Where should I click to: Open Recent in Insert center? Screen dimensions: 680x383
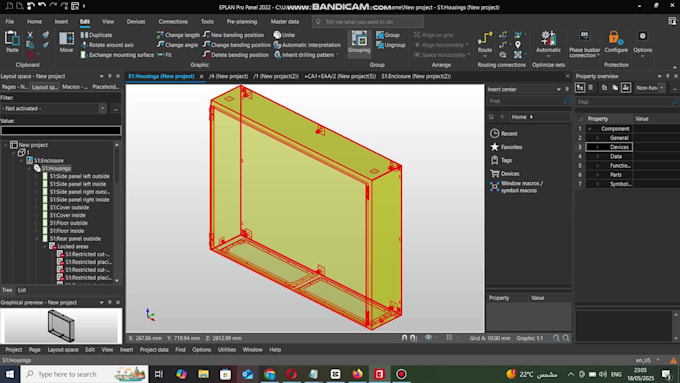click(504, 134)
